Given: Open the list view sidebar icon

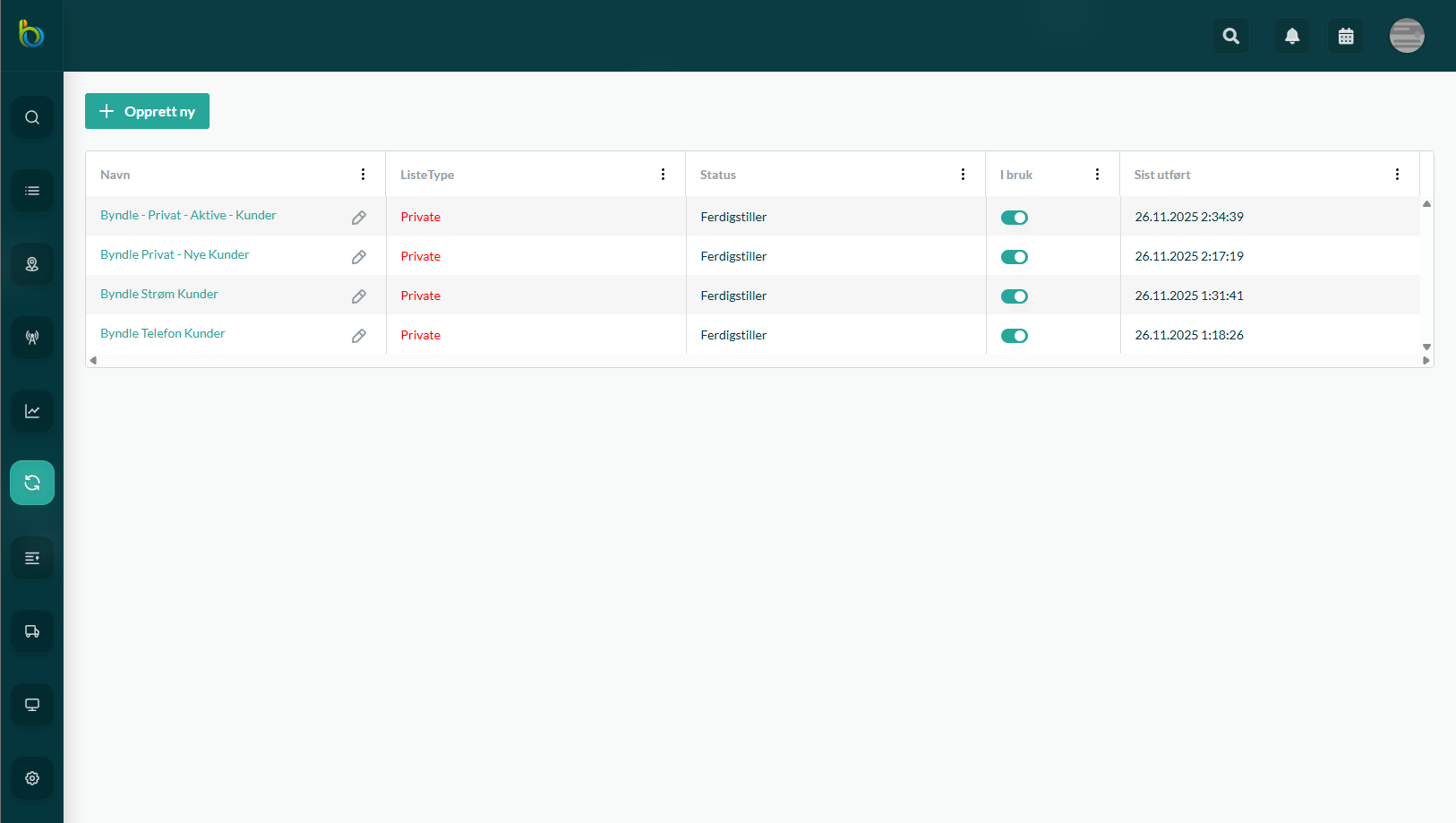Looking at the screenshot, I should tap(32, 191).
